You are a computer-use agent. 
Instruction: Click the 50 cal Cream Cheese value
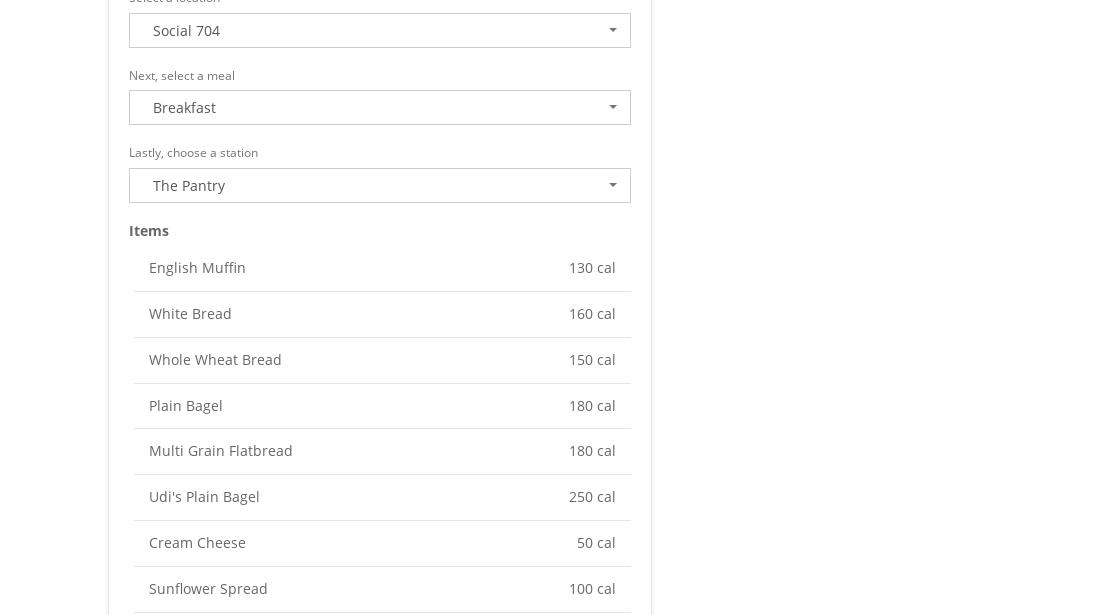[x=596, y=543]
